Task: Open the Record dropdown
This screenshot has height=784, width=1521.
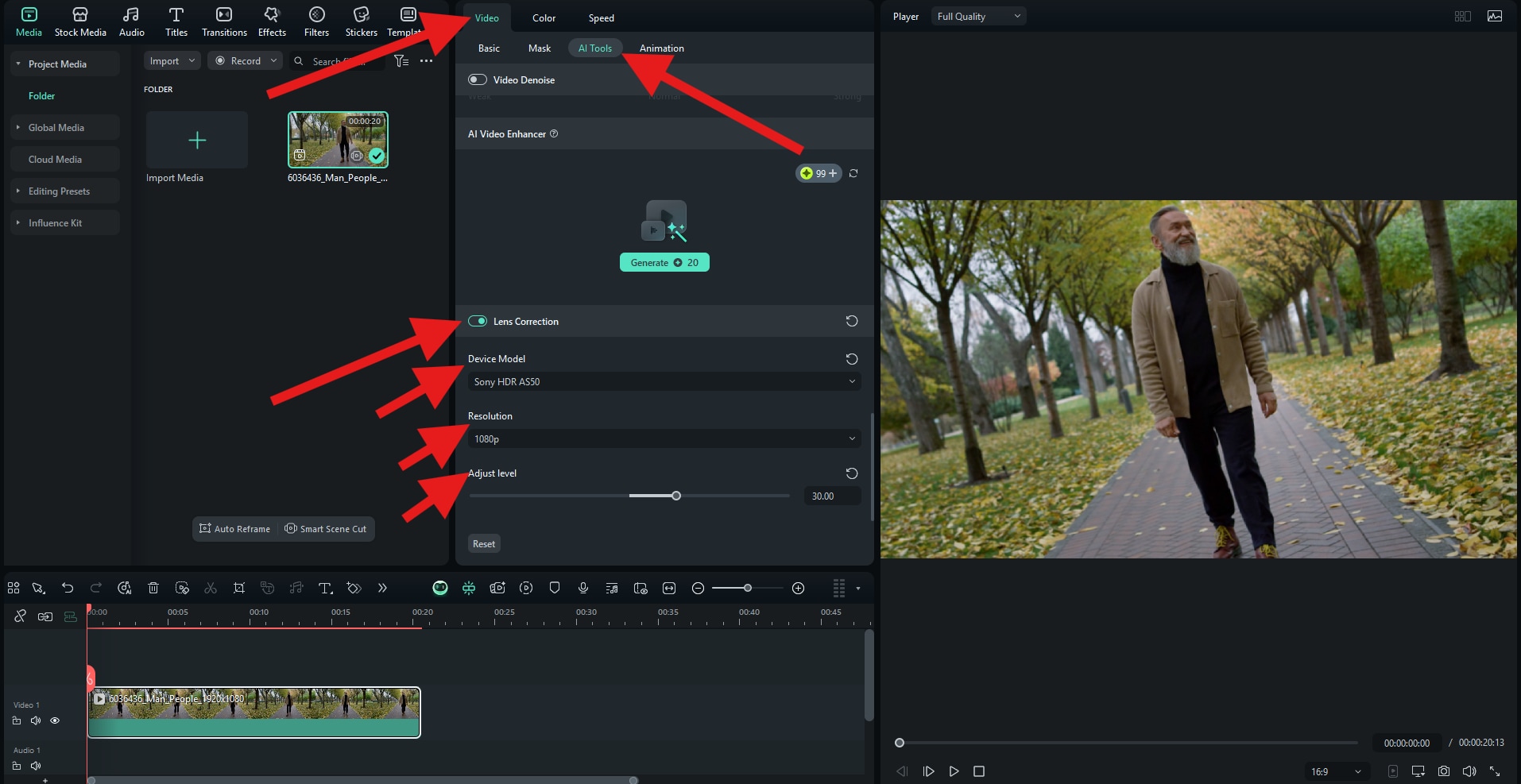Action: [x=245, y=60]
